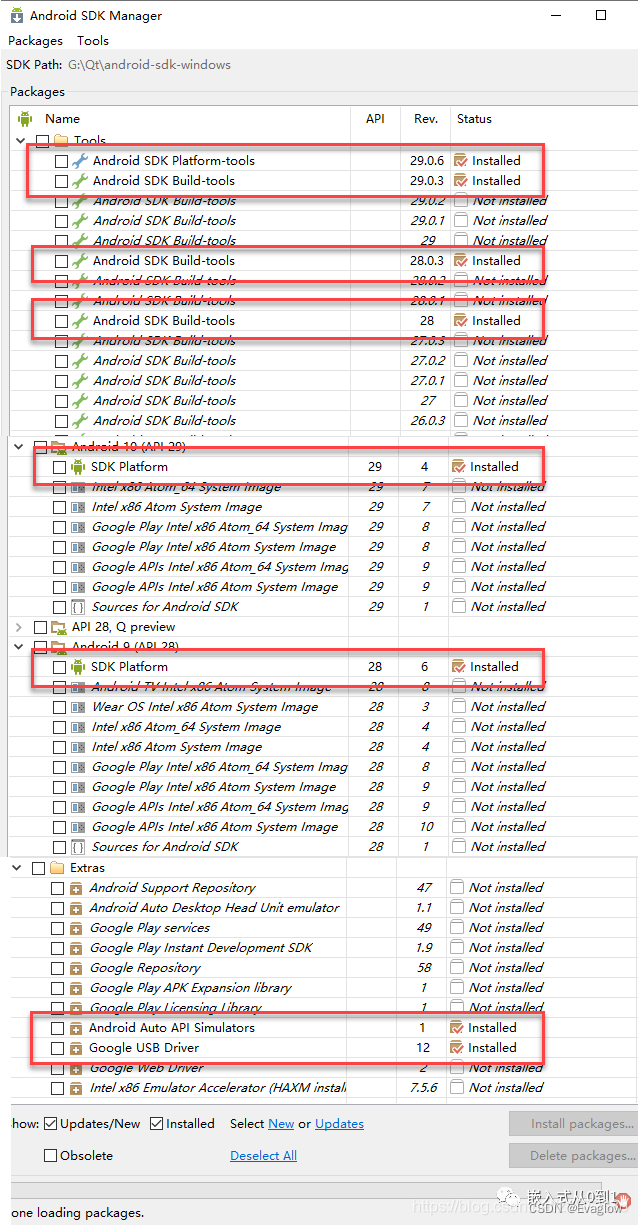Click the Intel x86 Atom System Image icon (API 29, Rev. 7)

[x=78, y=506]
